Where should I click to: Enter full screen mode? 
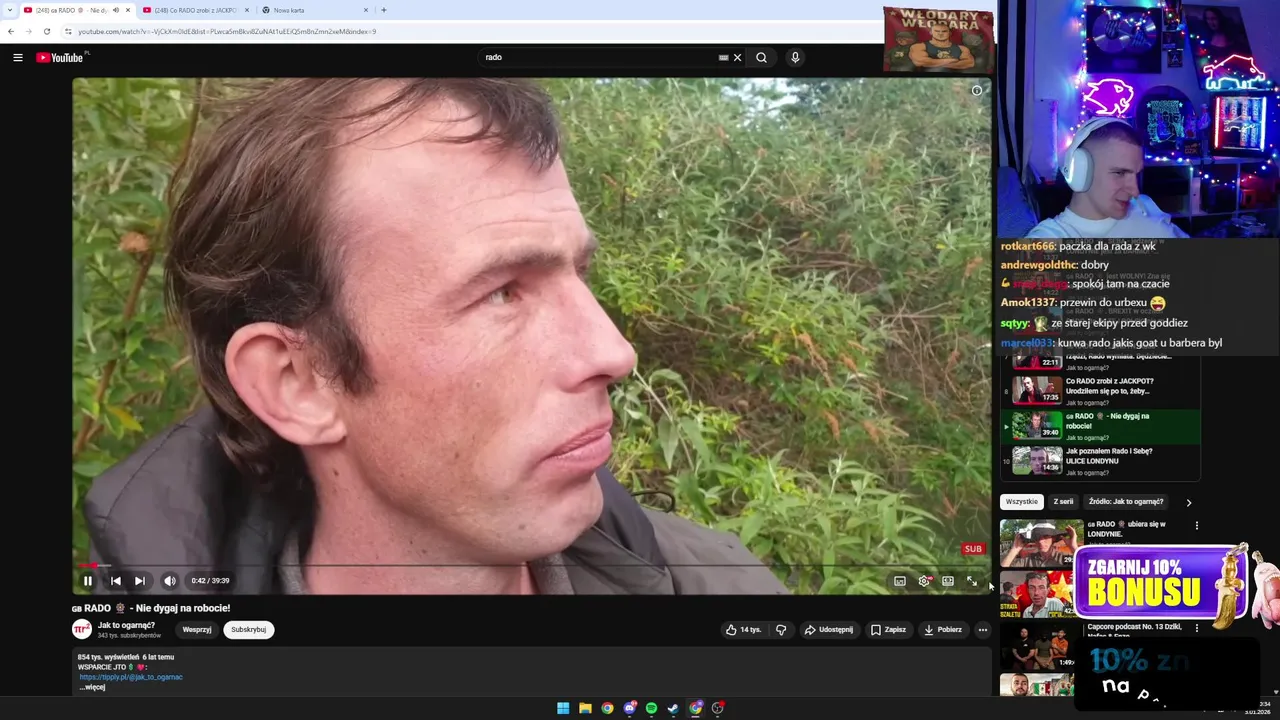(x=972, y=581)
